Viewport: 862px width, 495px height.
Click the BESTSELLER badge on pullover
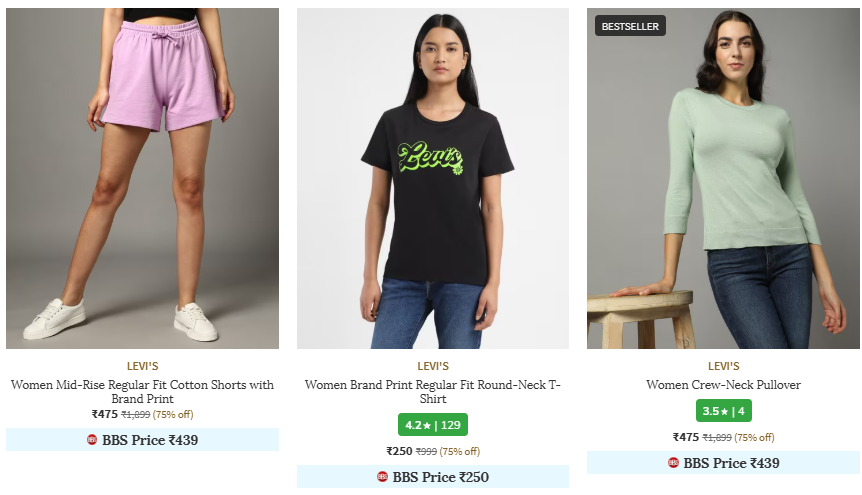point(630,26)
